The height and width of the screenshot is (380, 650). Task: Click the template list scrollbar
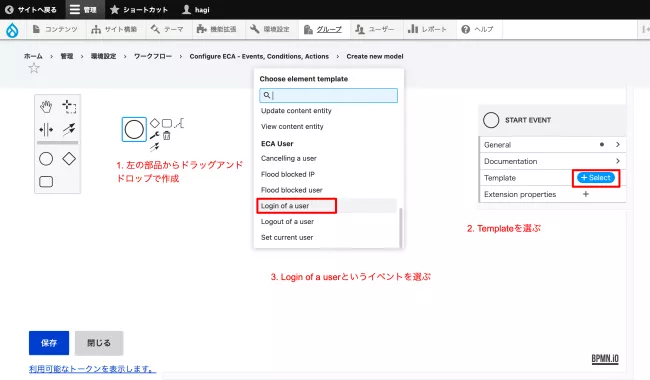coord(400,227)
